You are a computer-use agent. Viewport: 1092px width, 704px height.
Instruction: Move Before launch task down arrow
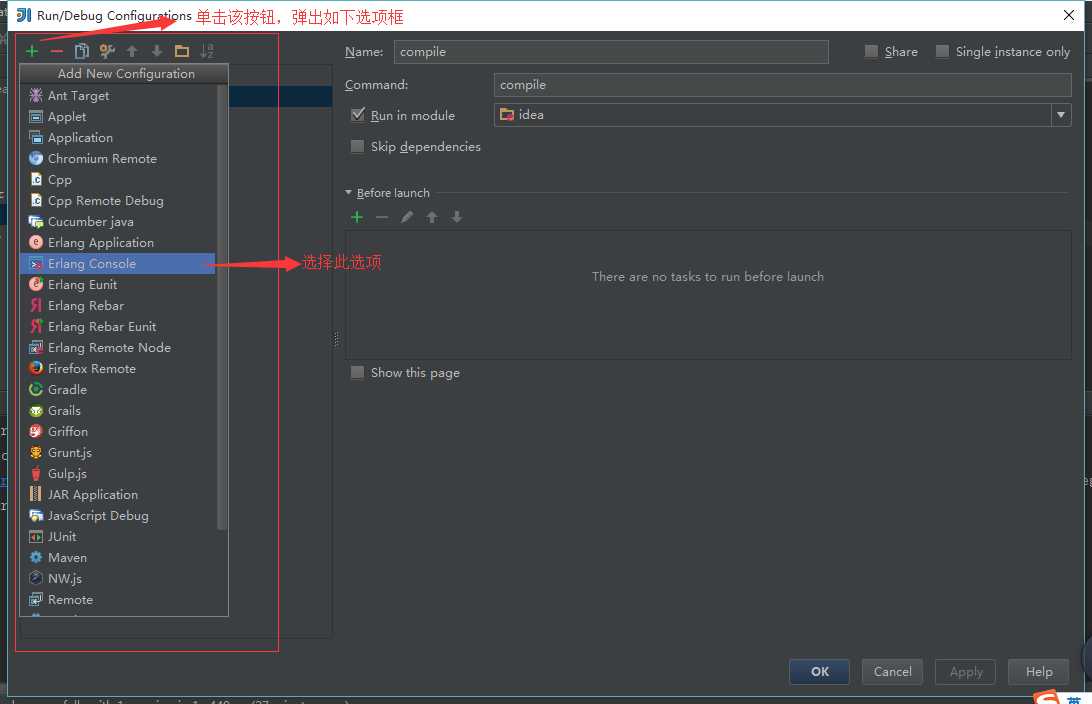(x=457, y=217)
